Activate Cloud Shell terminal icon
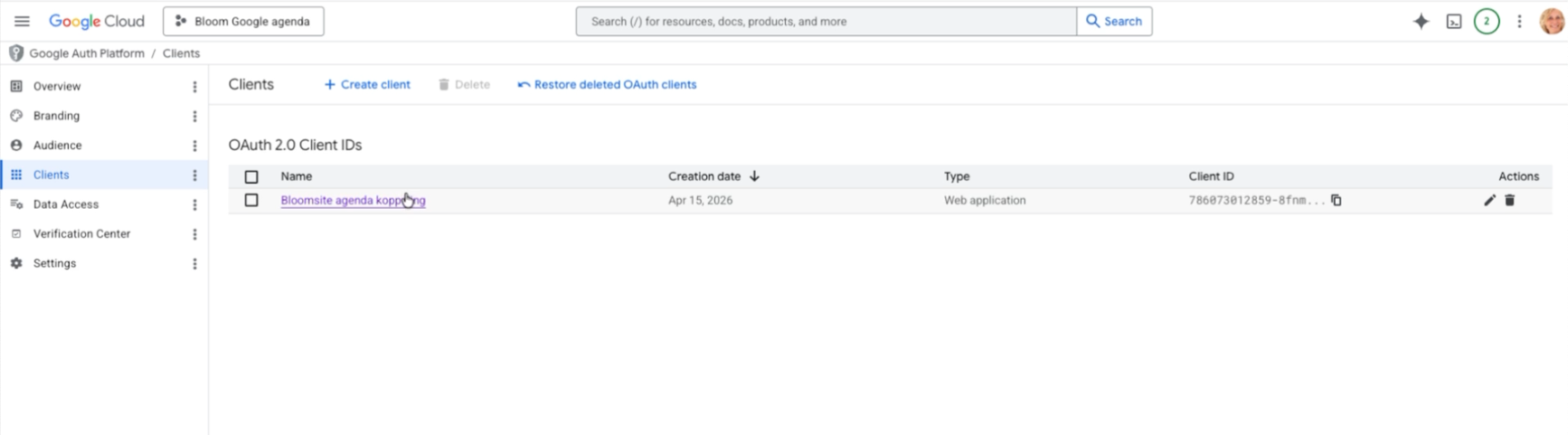 pyautogui.click(x=1453, y=22)
